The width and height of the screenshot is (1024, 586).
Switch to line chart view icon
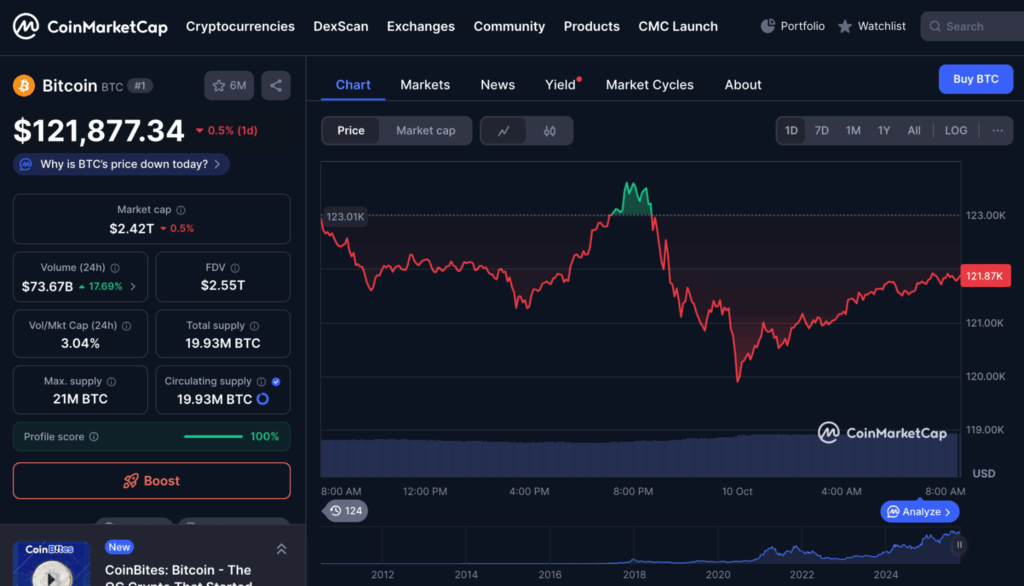pyautogui.click(x=504, y=131)
